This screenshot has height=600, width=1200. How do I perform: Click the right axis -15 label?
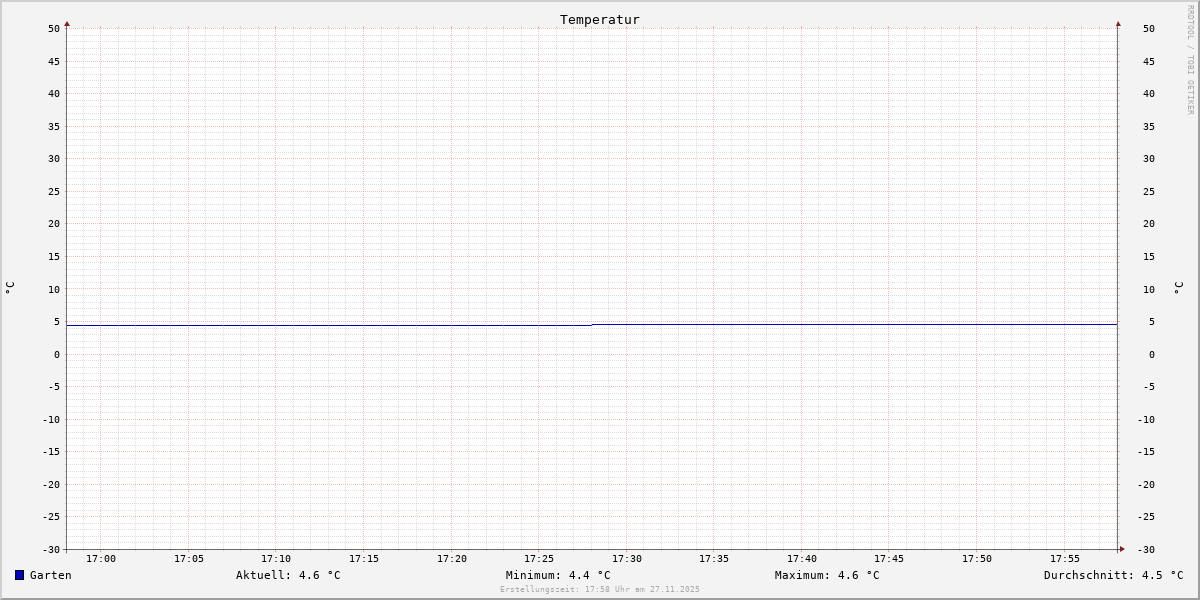(1146, 451)
